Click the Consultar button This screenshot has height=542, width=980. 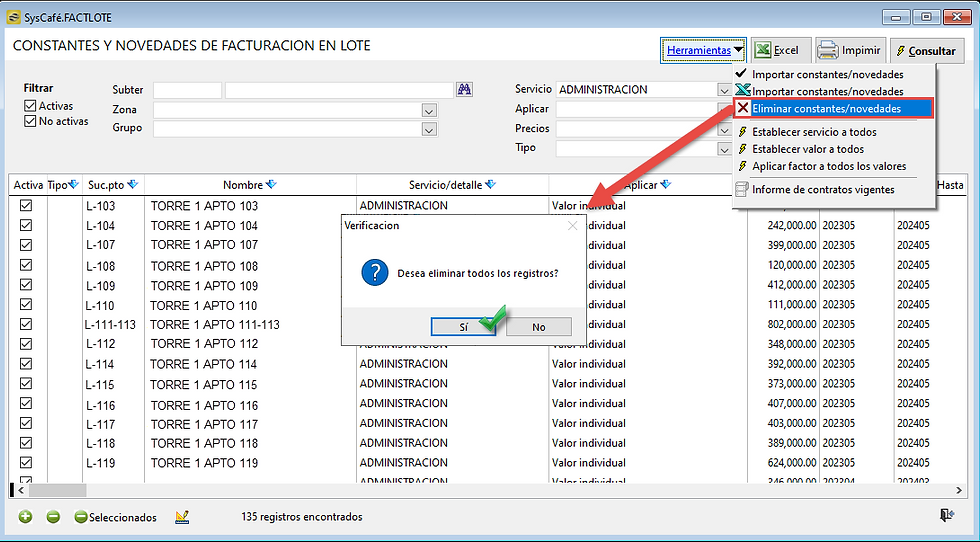[927, 51]
